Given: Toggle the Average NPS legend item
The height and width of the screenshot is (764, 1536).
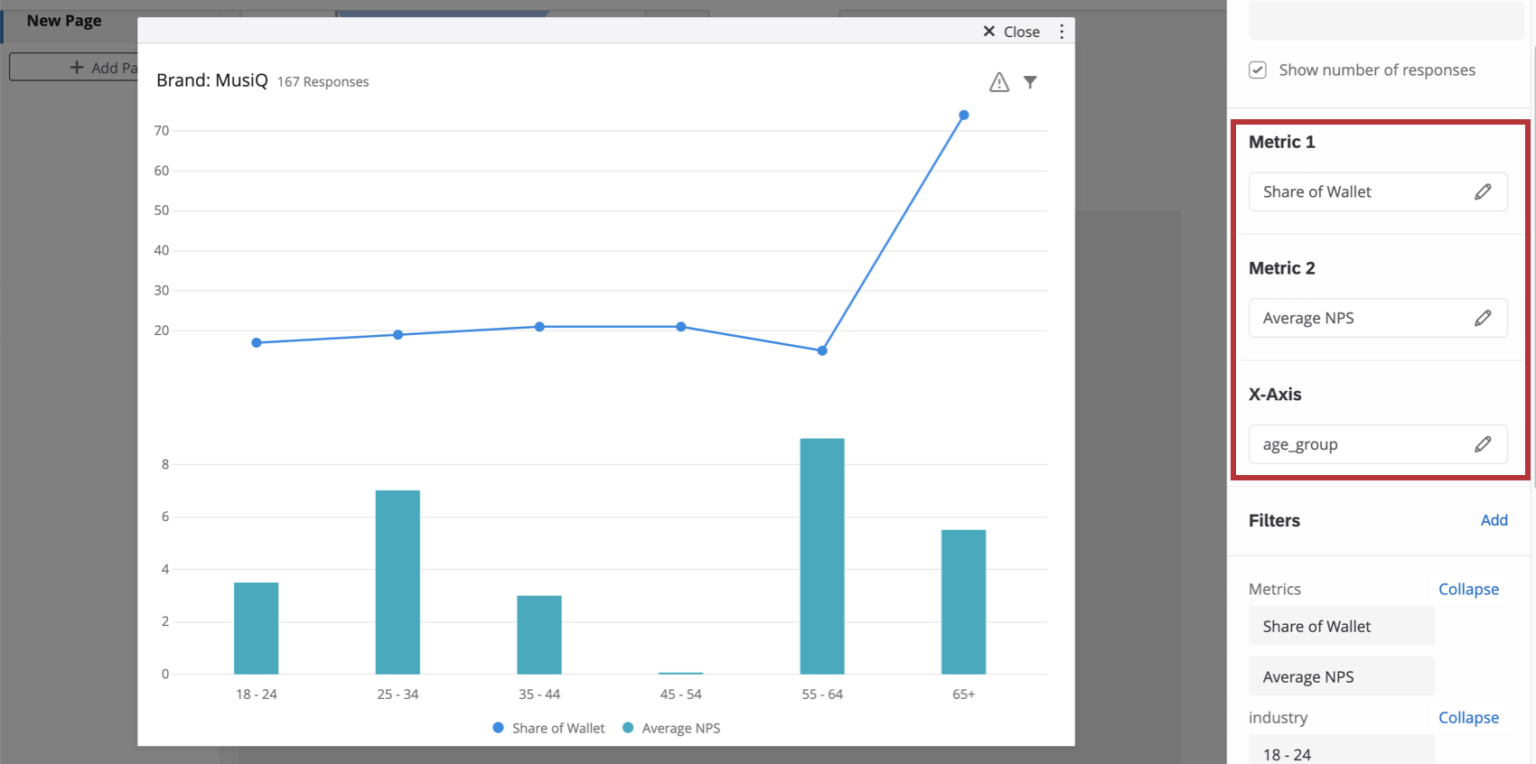Looking at the screenshot, I should coord(671,728).
